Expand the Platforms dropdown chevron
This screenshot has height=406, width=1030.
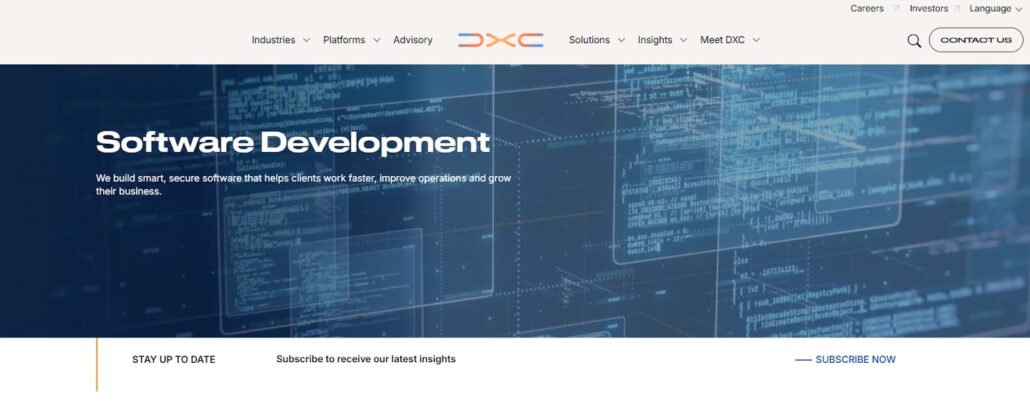point(377,41)
